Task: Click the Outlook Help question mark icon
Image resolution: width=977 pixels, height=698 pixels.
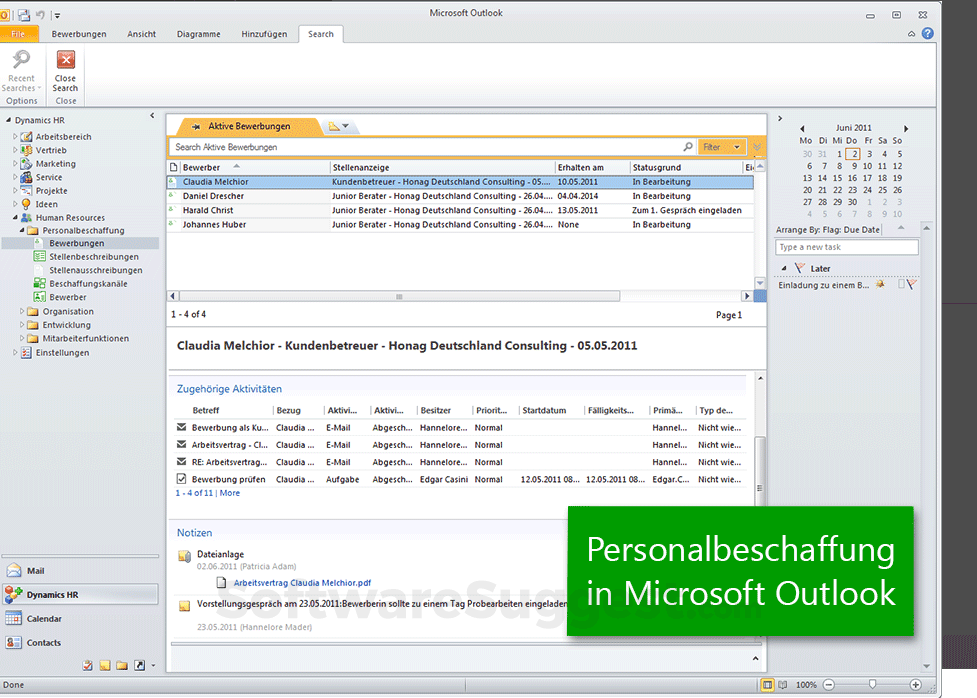Action: (927, 33)
